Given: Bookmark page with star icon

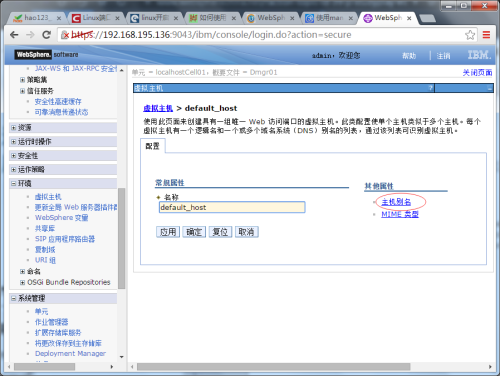Looking at the screenshot, I should pos(470,35).
